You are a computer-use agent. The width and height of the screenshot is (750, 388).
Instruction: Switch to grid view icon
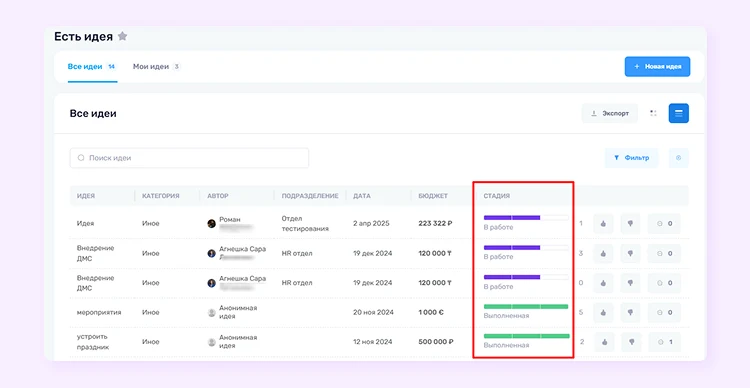(x=653, y=113)
